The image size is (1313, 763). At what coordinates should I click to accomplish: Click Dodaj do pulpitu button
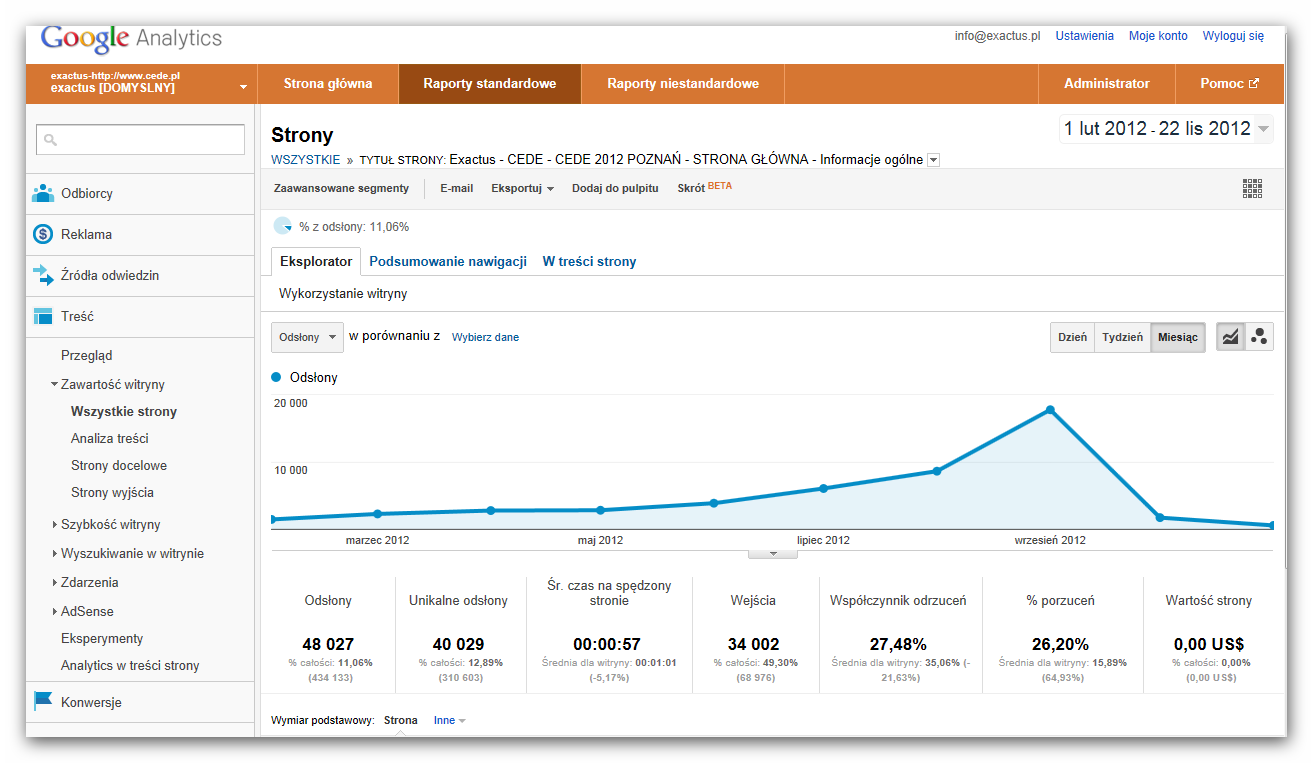click(x=615, y=188)
